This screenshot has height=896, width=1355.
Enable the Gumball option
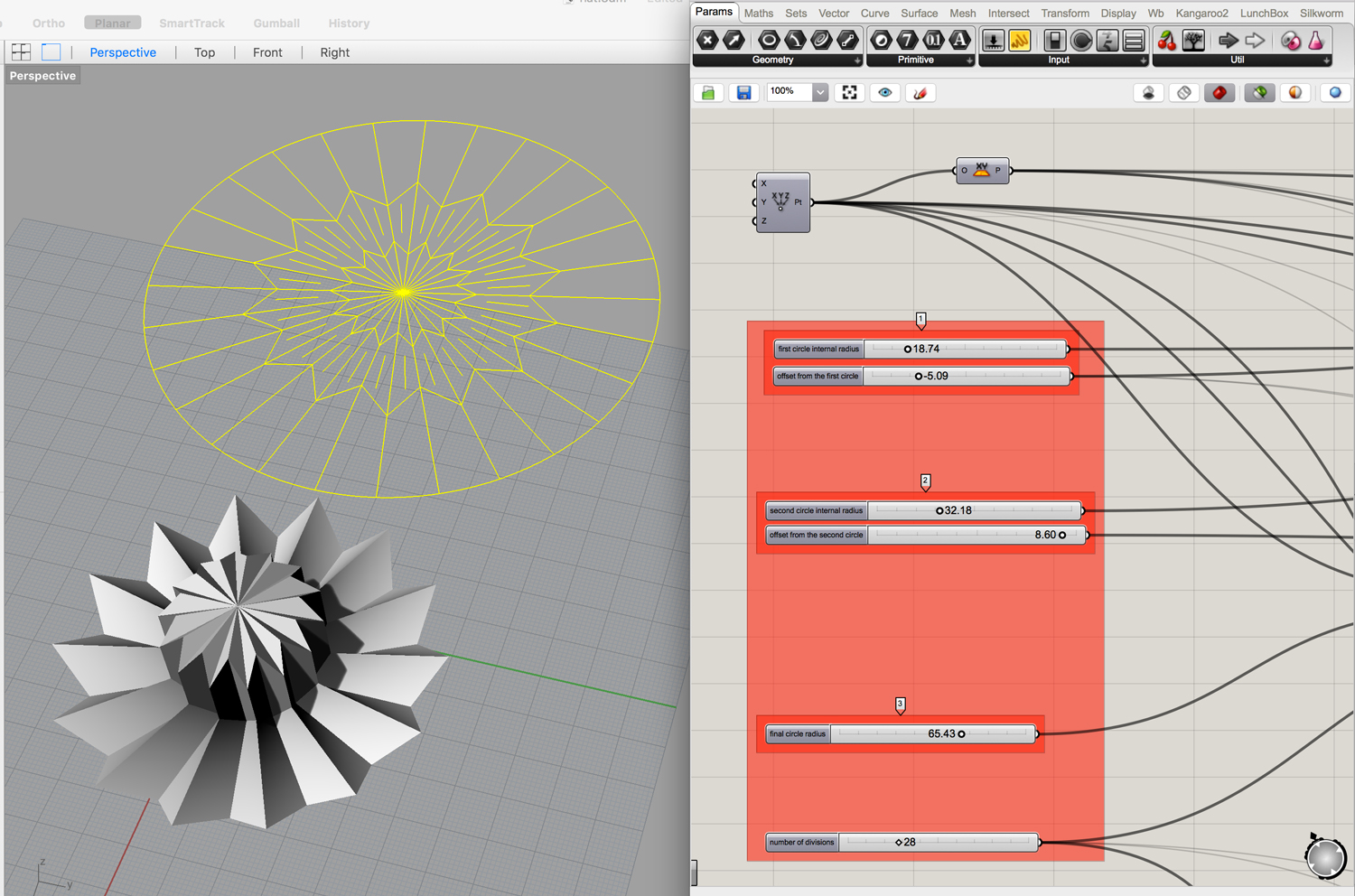pyautogui.click(x=276, y=23)
